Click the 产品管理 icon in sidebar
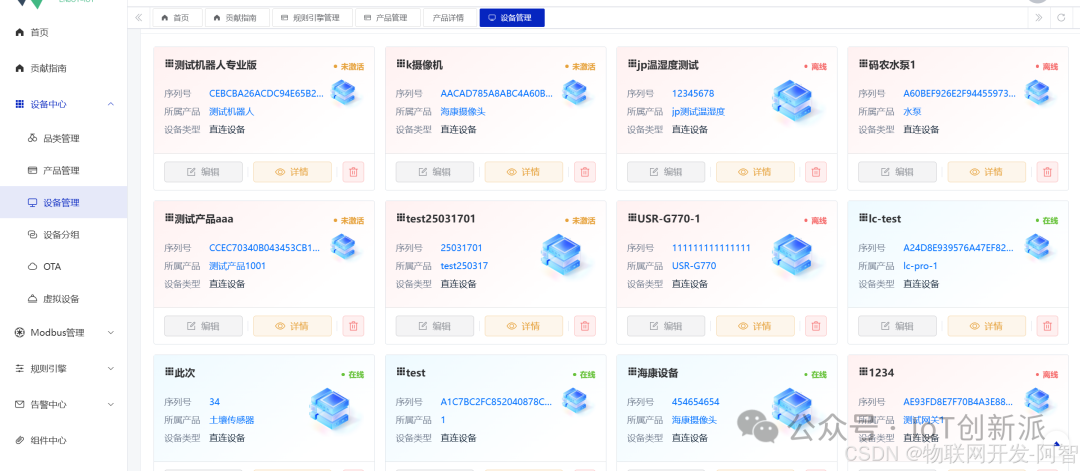The width and height of the screenshot is (1080, 471). (x=32, y=170)
